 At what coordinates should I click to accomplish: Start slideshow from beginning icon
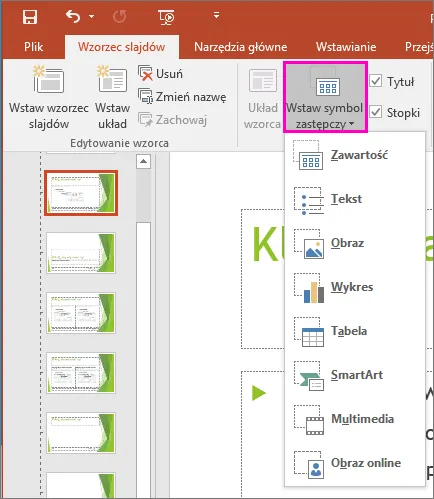coord(166,17)
